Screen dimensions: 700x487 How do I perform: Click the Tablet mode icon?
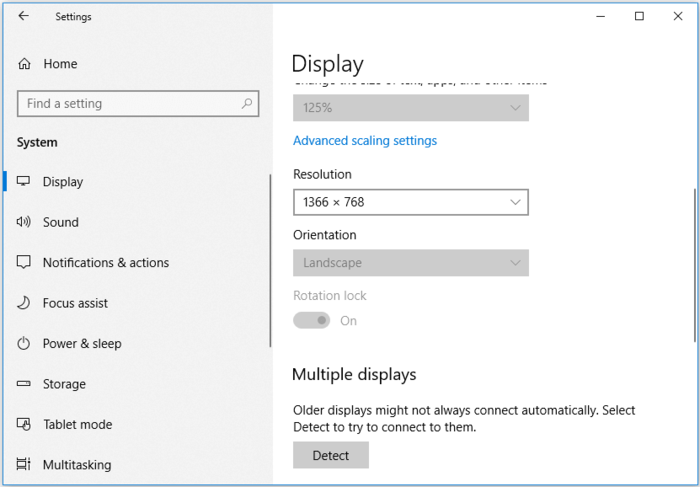[x=23, y=424]
